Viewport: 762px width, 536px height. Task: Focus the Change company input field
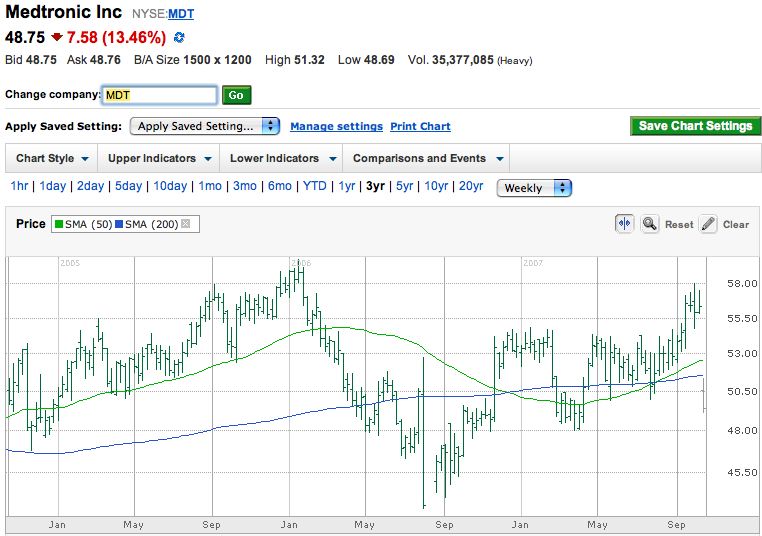[x=160, y=95]
